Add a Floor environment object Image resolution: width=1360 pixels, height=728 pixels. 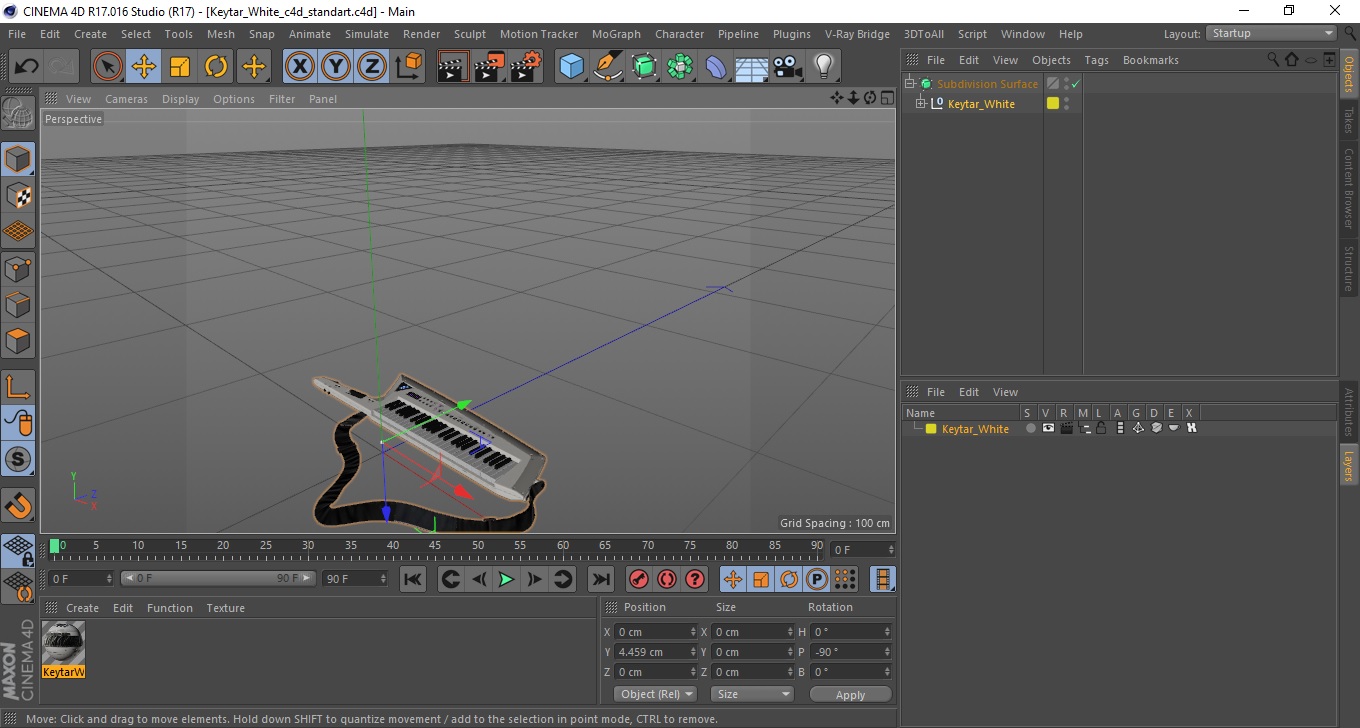752,67
